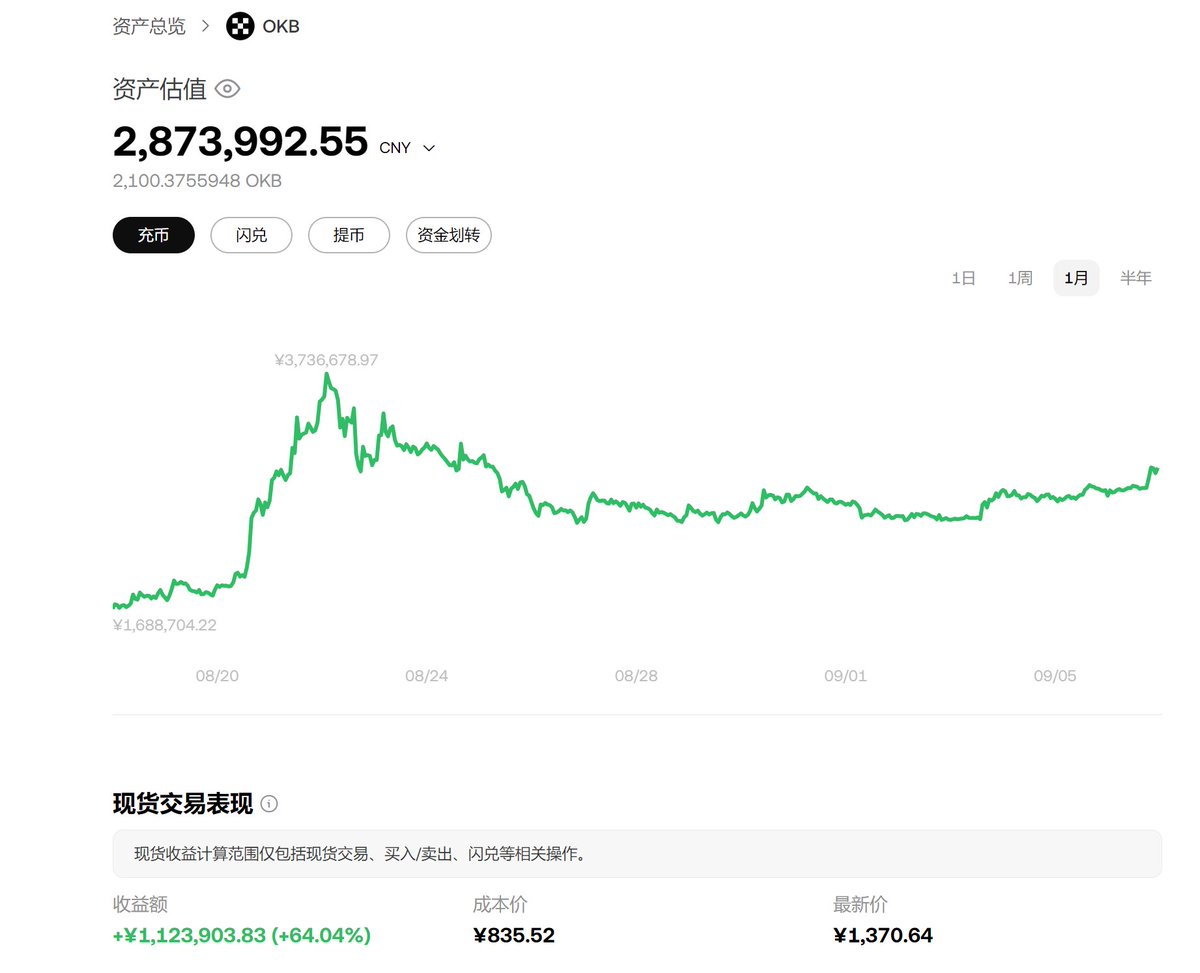Viewport: 1200px width, 973px height.
Task: Open the 现货交易表现 info tooltip
Action: (x=270, y=804)
